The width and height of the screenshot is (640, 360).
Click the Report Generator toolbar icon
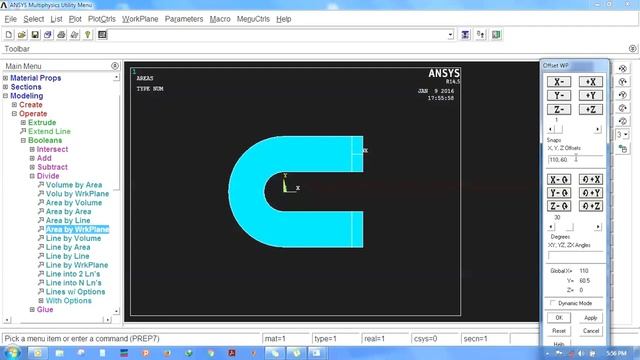pyautogui.click(x=74, y=35)
